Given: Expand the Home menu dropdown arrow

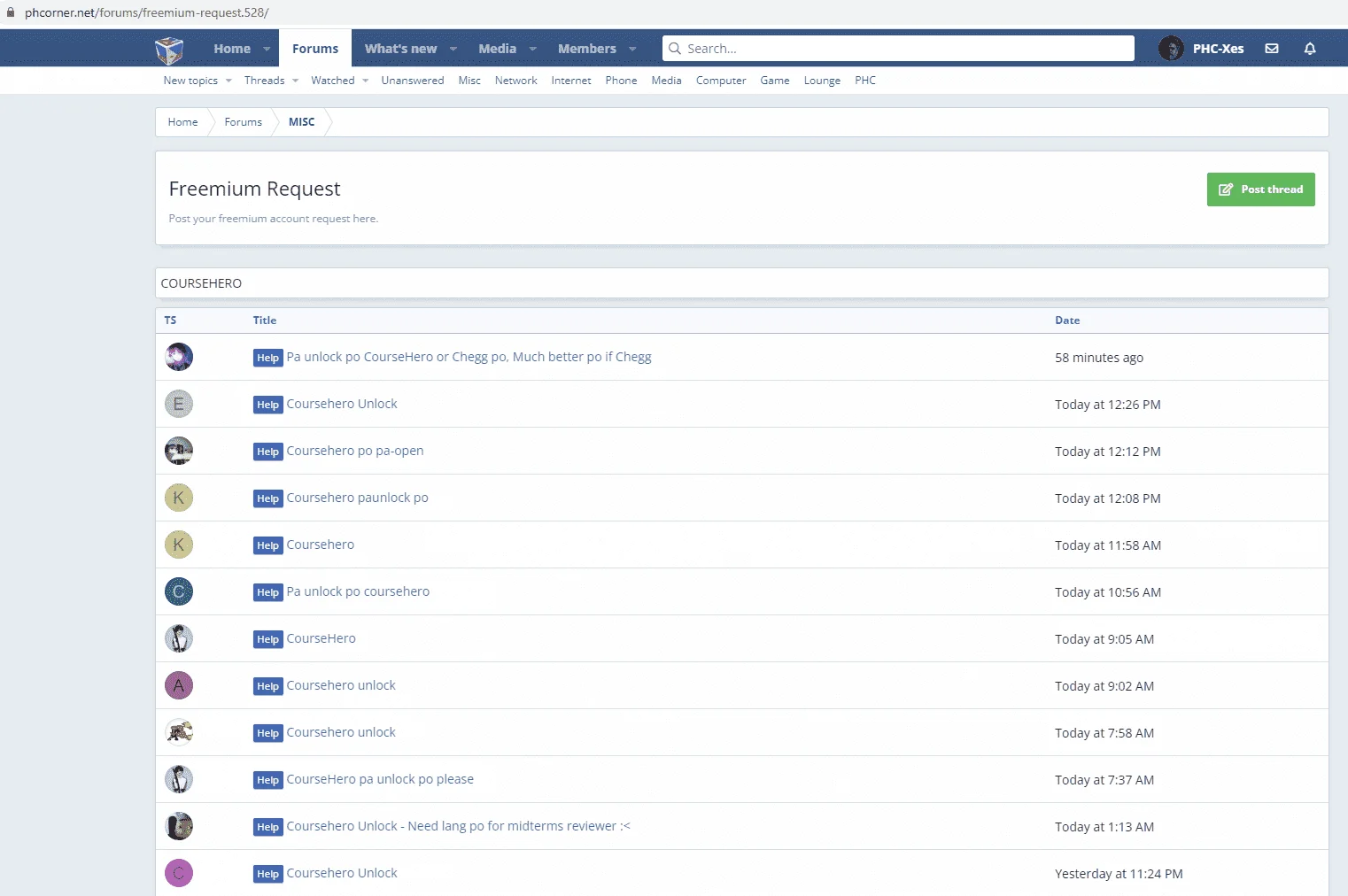Looking at the screenshot, I should click(x=267, y=49).
